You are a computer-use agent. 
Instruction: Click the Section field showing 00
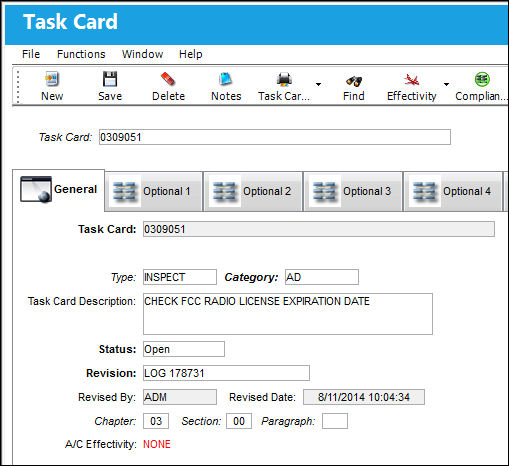click(x=239, y=421)
